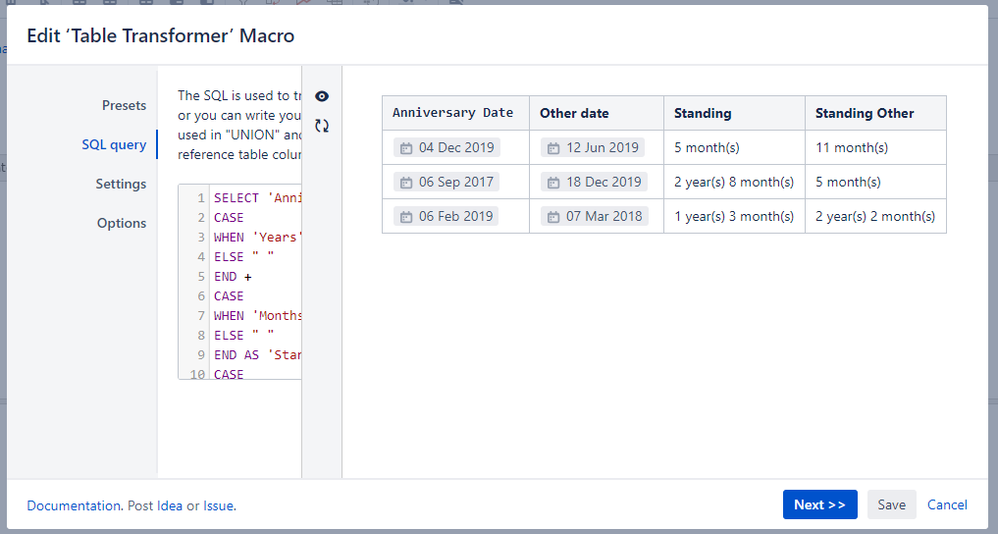
Task: Open the Settings tab
Action: coord(121,184)
